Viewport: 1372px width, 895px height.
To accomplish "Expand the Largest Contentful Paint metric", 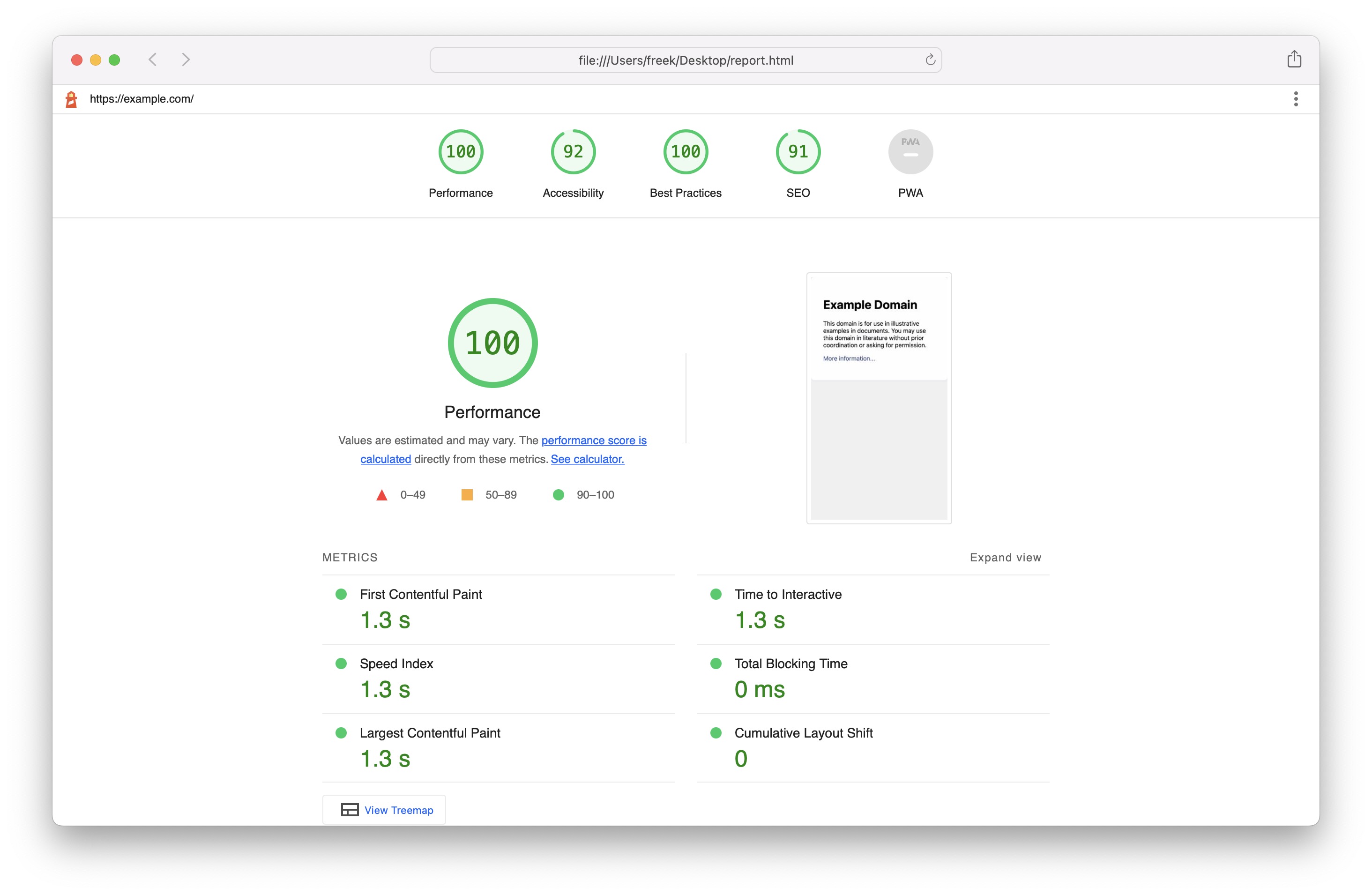I will 499,748.
